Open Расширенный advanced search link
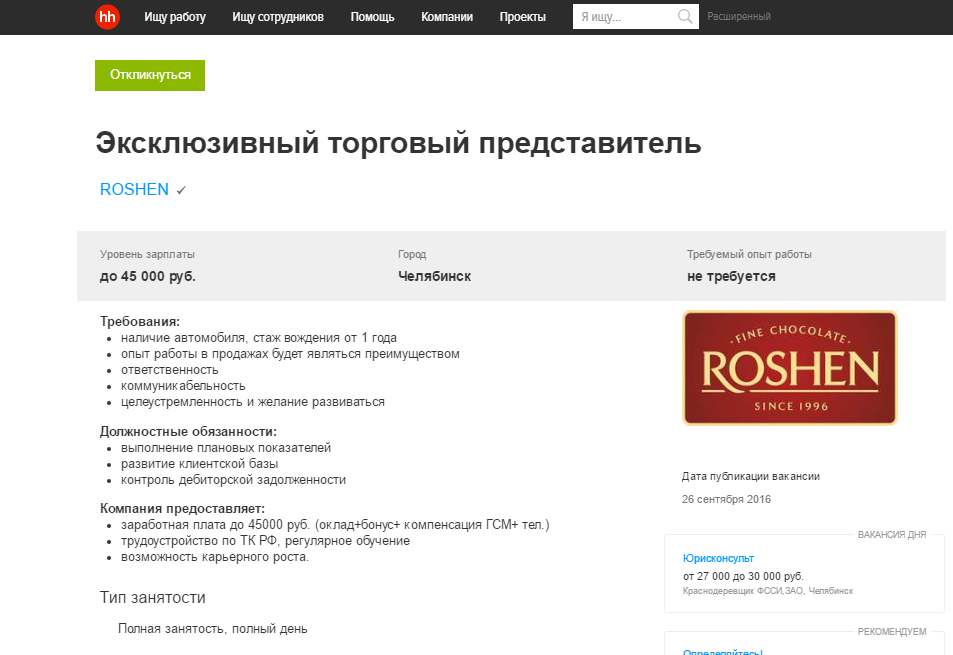The image size is (953, 655). click(739, 17)
